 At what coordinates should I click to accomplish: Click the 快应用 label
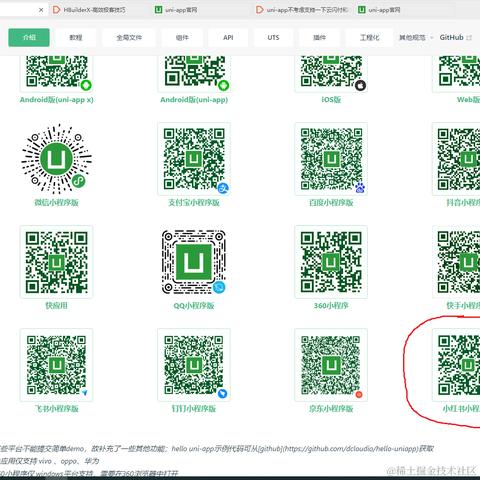[56, 306]
